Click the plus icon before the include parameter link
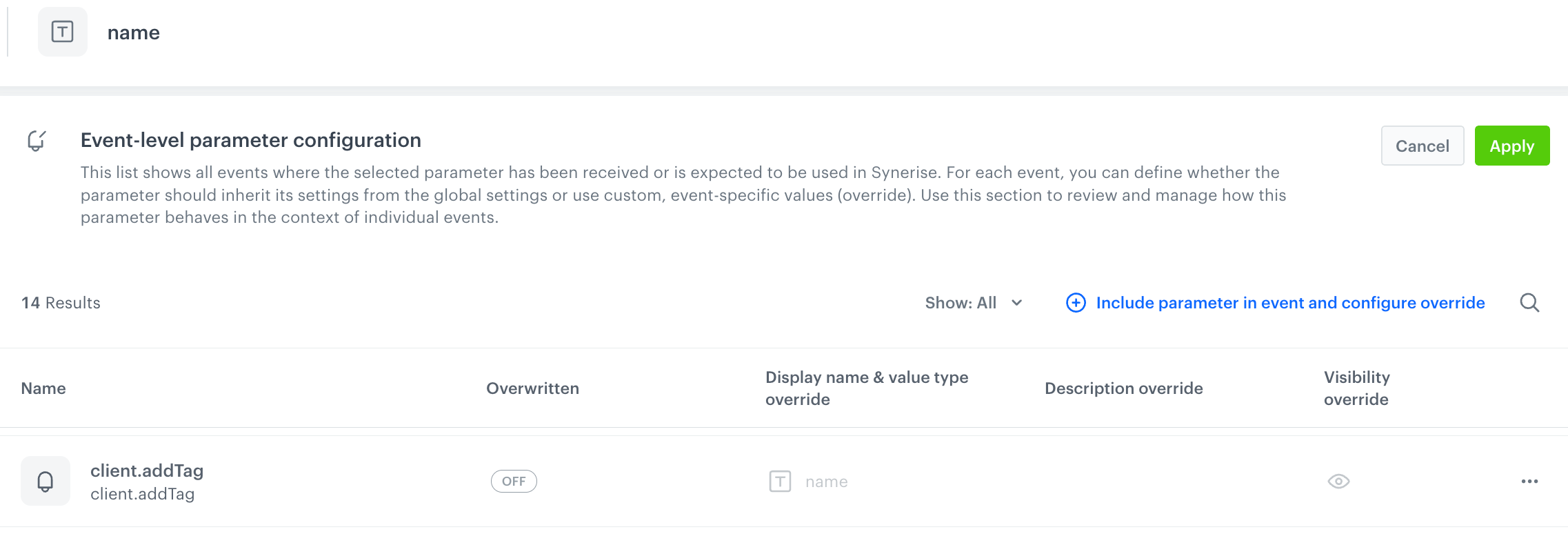 tap(1076, 303)
